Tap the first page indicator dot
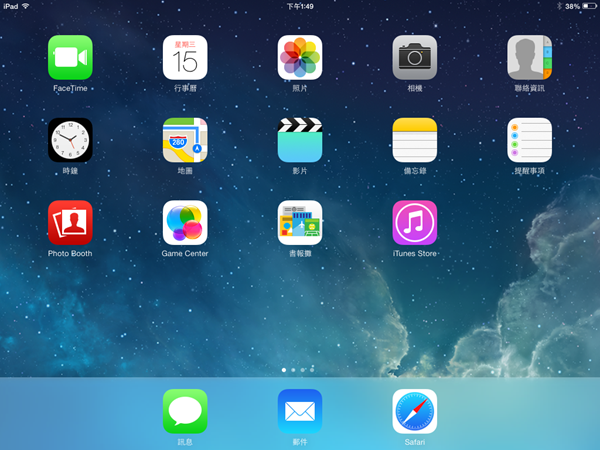This screenshot has width=600, height=450. pos(284,370)
